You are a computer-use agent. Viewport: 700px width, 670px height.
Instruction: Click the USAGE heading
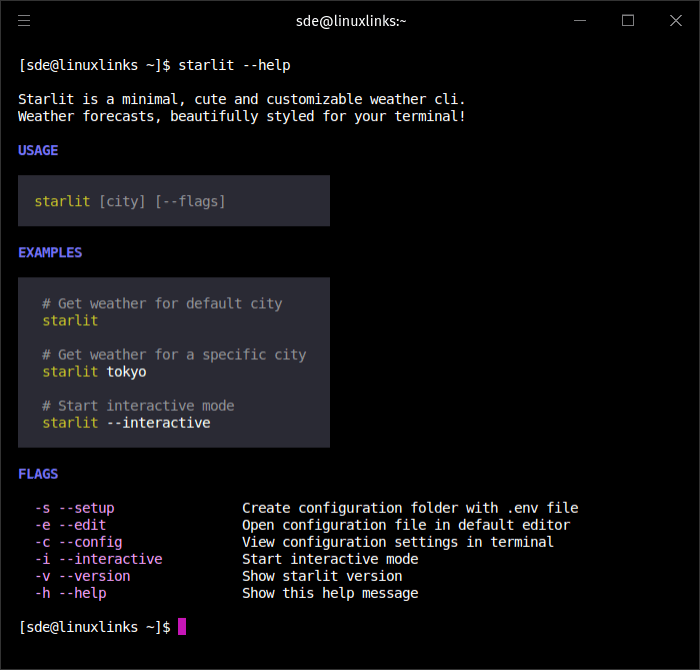[38, 150]
